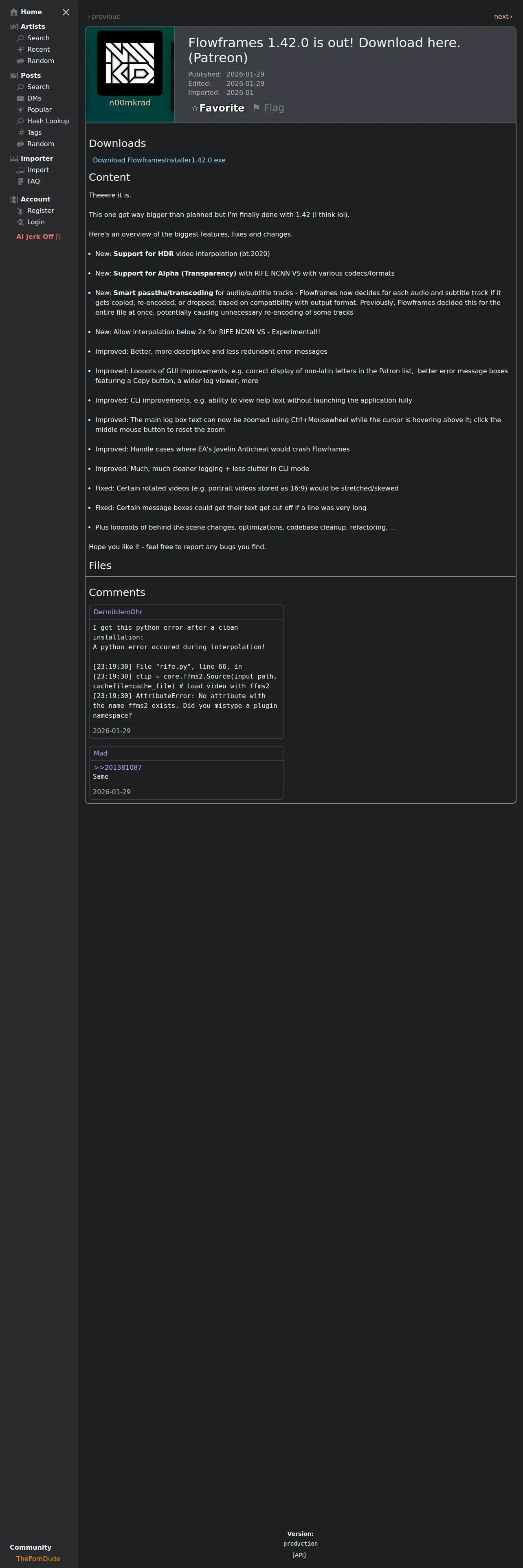Open commenter DermitdemOhr's name
523x1568 pixels.
[x=118, y=612]
